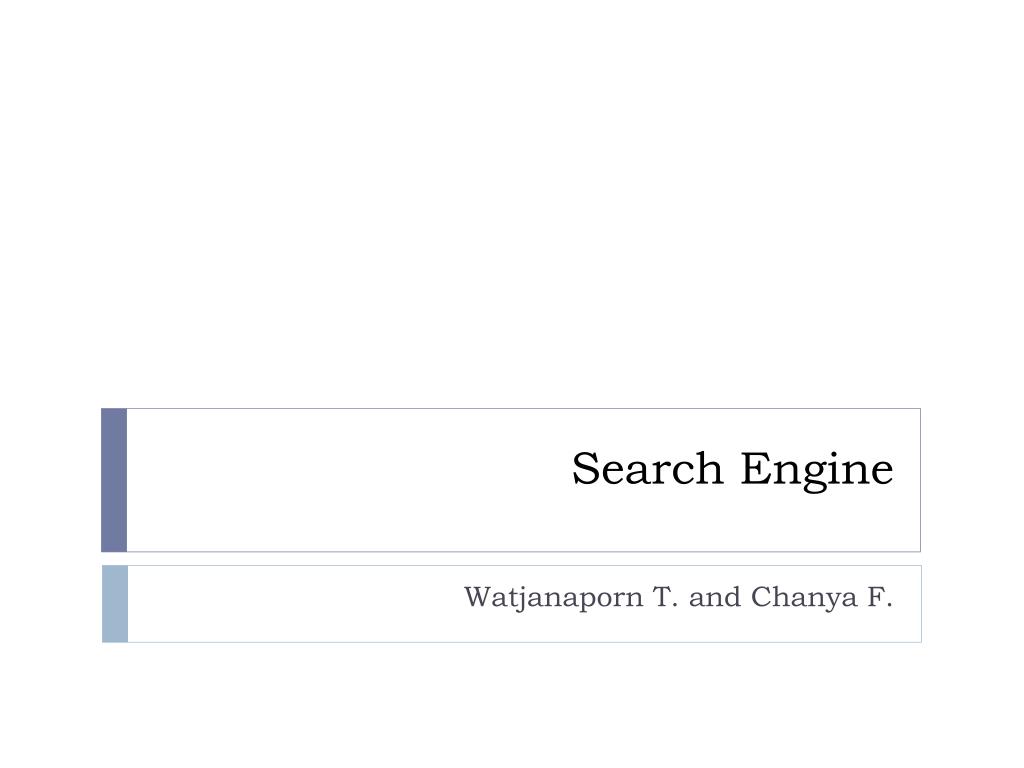The width and height of the screenshot is (1024, 768).
Task: Click the name "Chanya" in the subtitle
Action: [803, 598]
